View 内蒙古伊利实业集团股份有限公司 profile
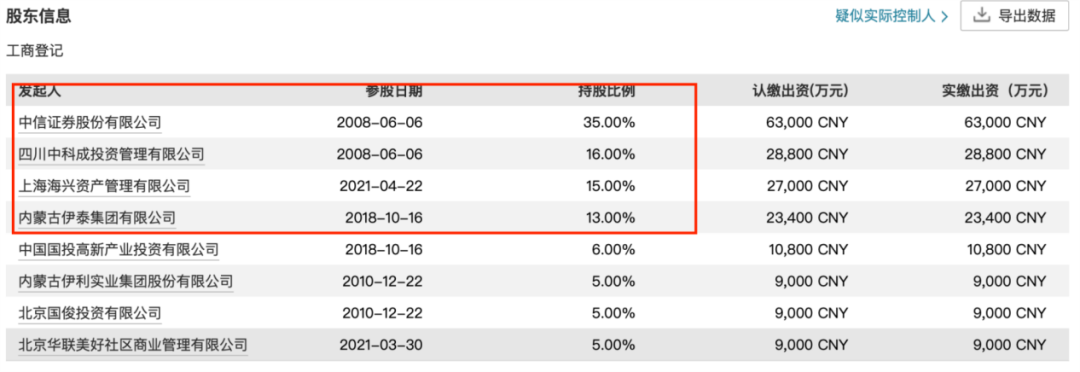The image size is (1080, 372). [x=126, y=281]
